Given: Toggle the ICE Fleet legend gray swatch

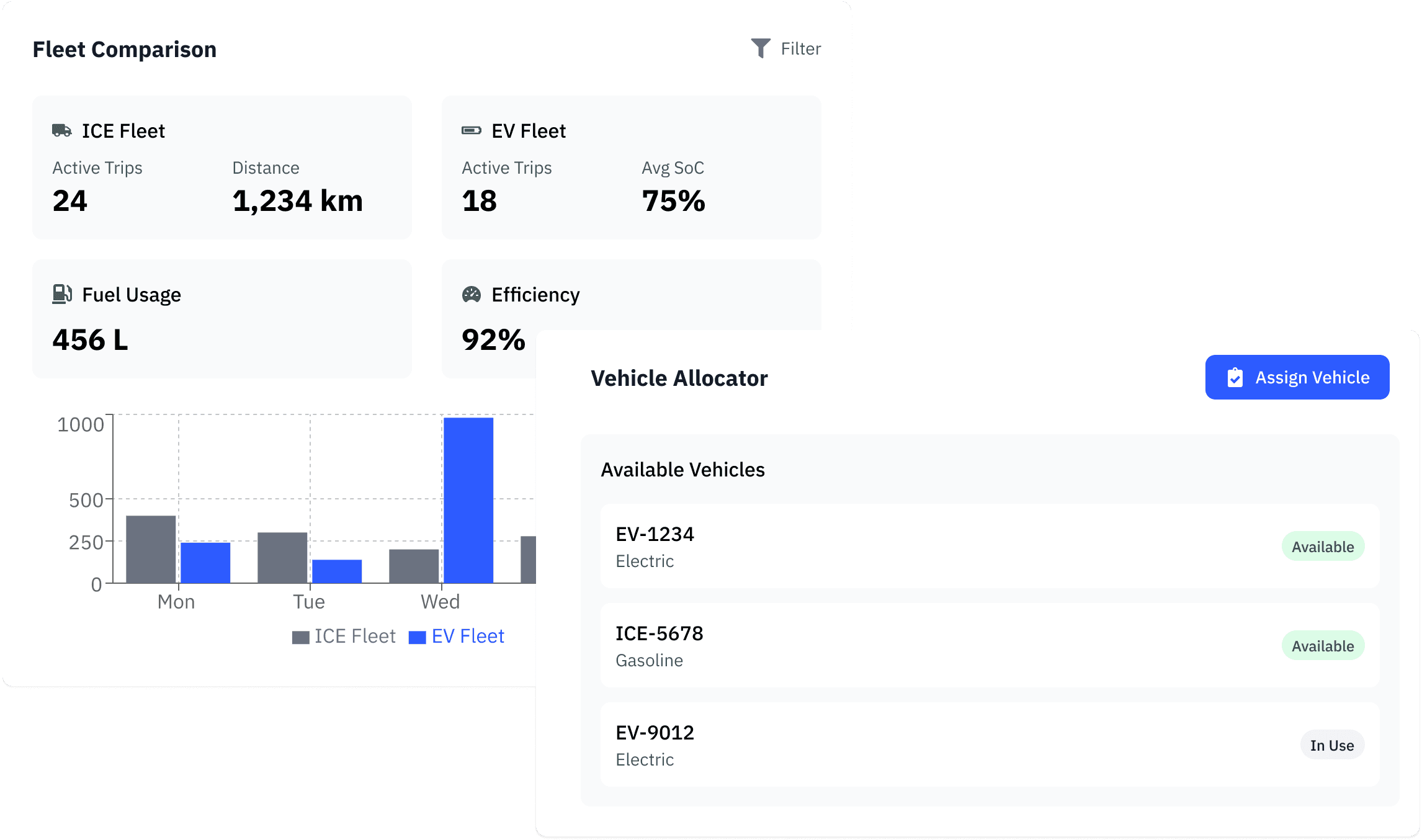Looking at the screenshot, I should (x=301, y=638).
